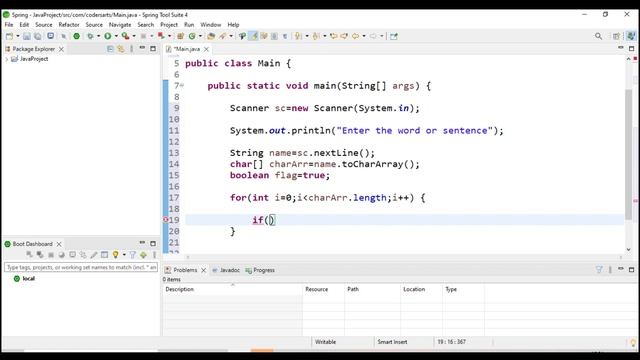Open the Help menu
640x360 pixels.
coord(233,25)
